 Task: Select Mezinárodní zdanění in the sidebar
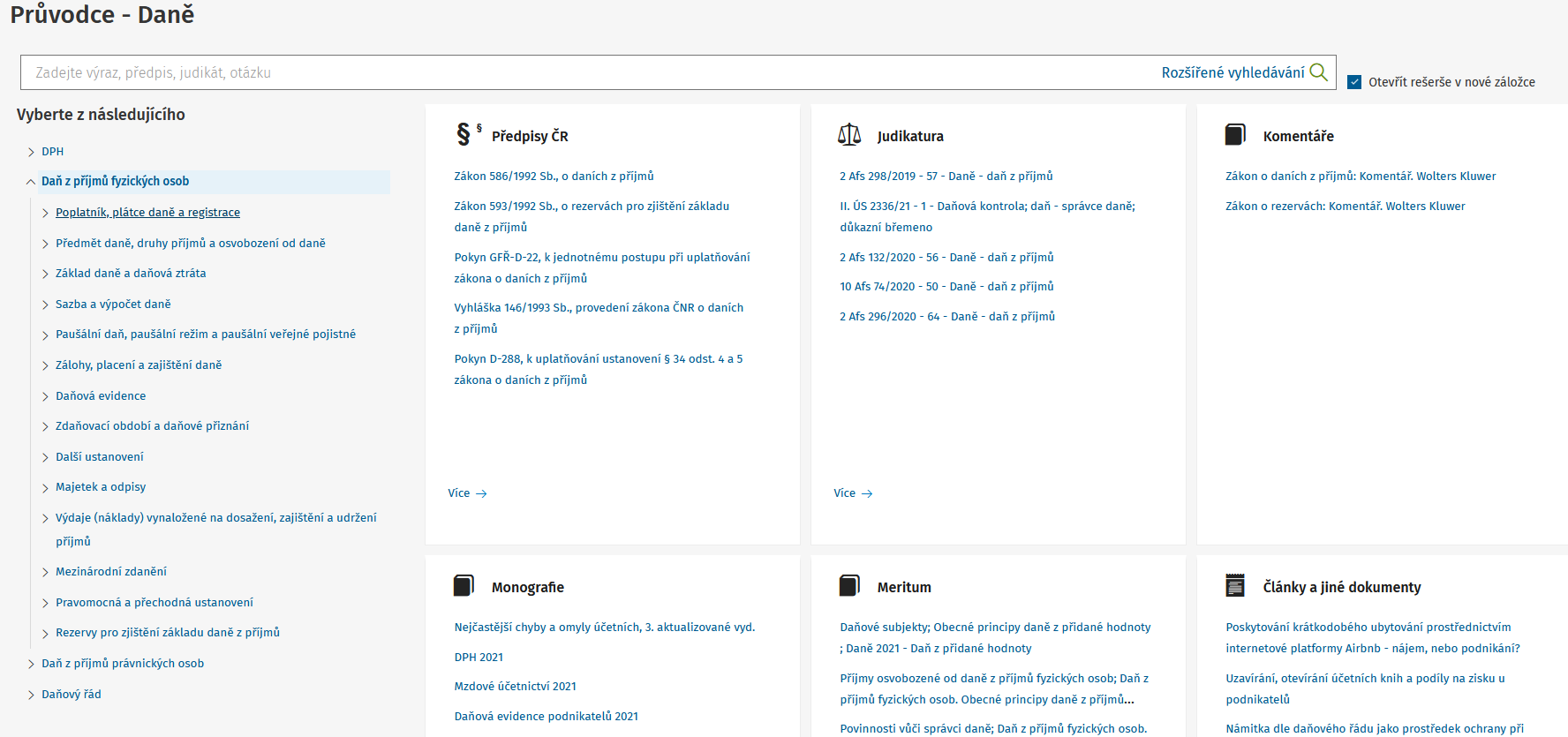pos(111,572)
